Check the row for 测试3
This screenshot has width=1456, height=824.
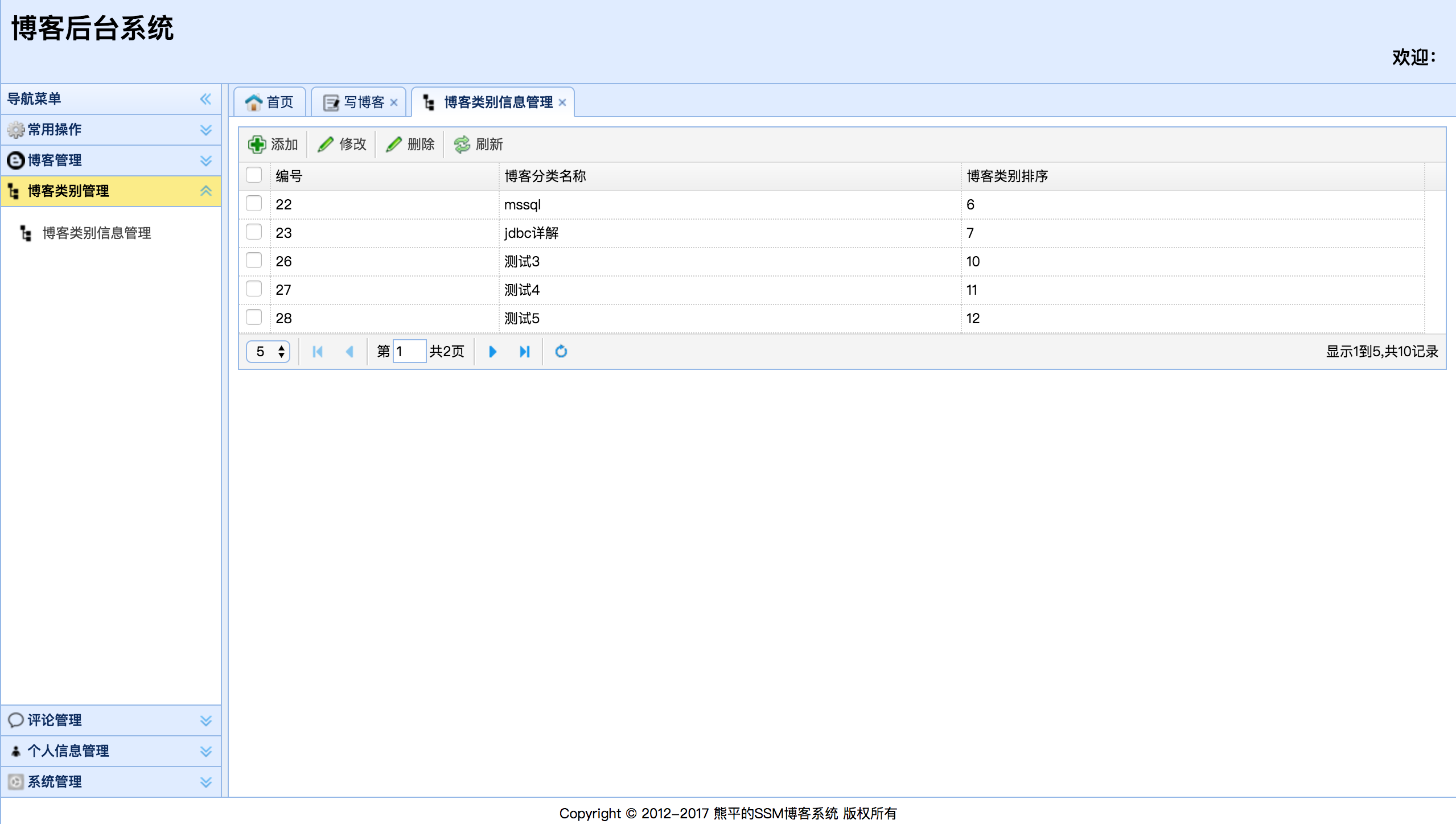pyautogui.click(x=254, y=261)
